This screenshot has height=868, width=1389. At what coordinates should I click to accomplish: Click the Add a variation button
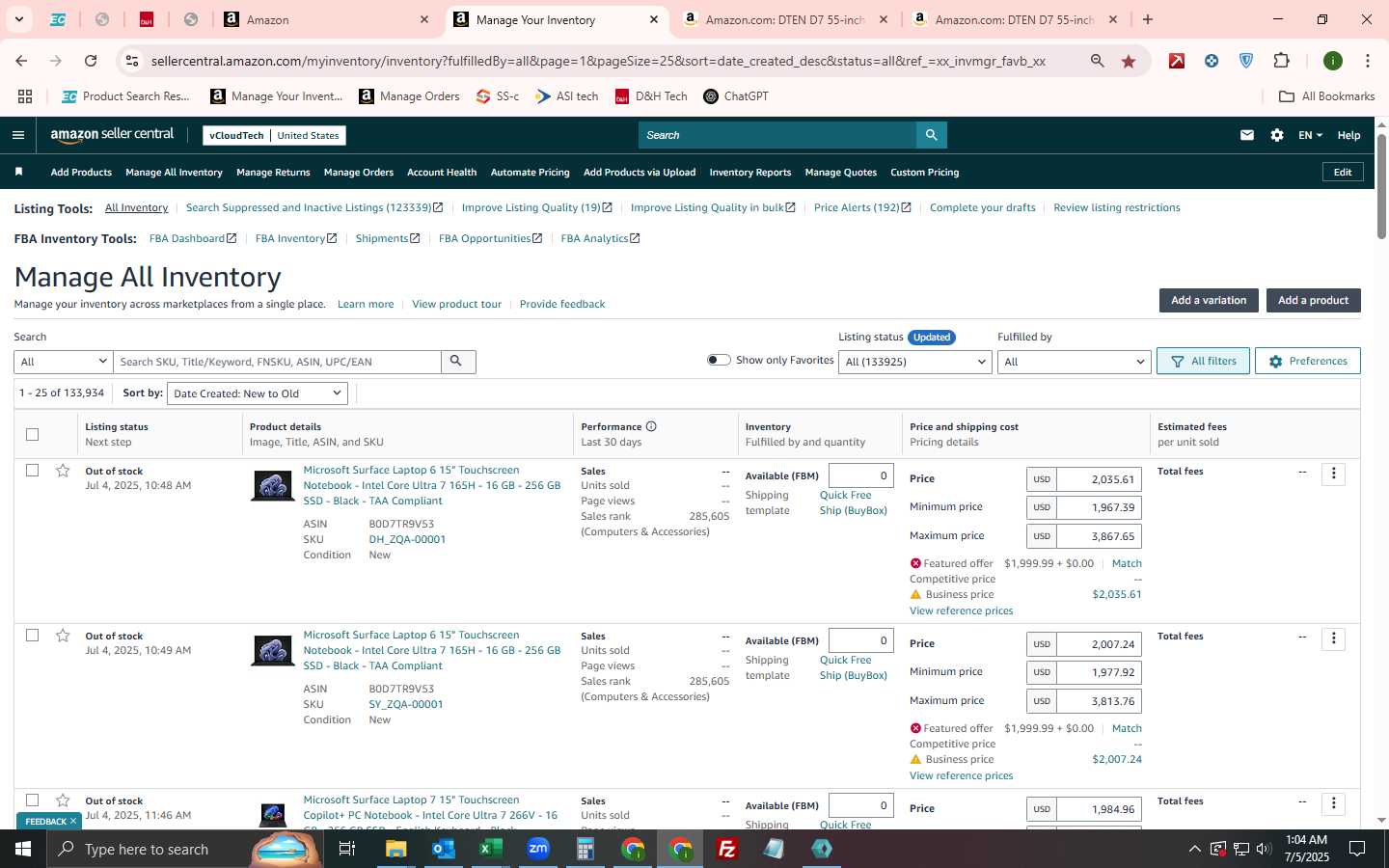pyautogui.click(x=1209, y=300)
